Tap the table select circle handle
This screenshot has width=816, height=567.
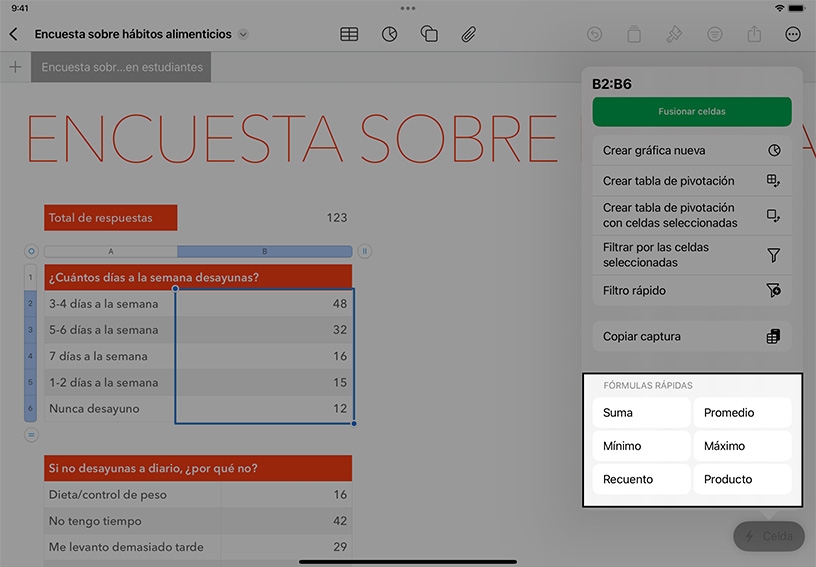pyautogui.click(x=31, y=251)
